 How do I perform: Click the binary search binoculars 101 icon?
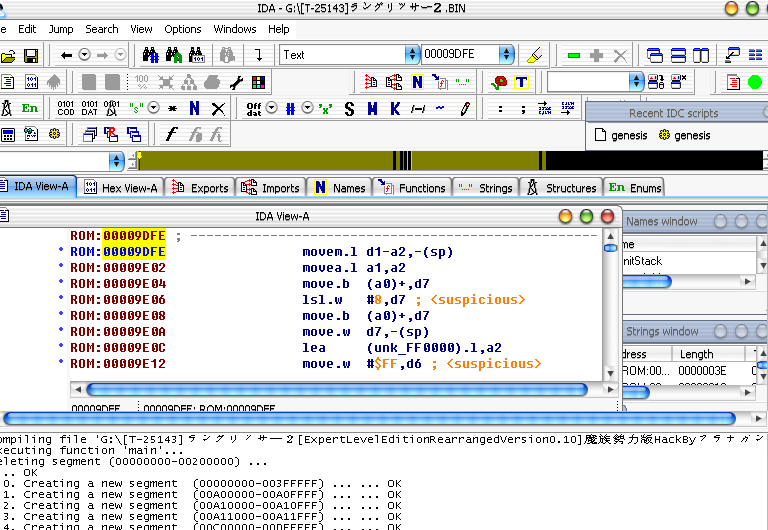tap(196, 55)
